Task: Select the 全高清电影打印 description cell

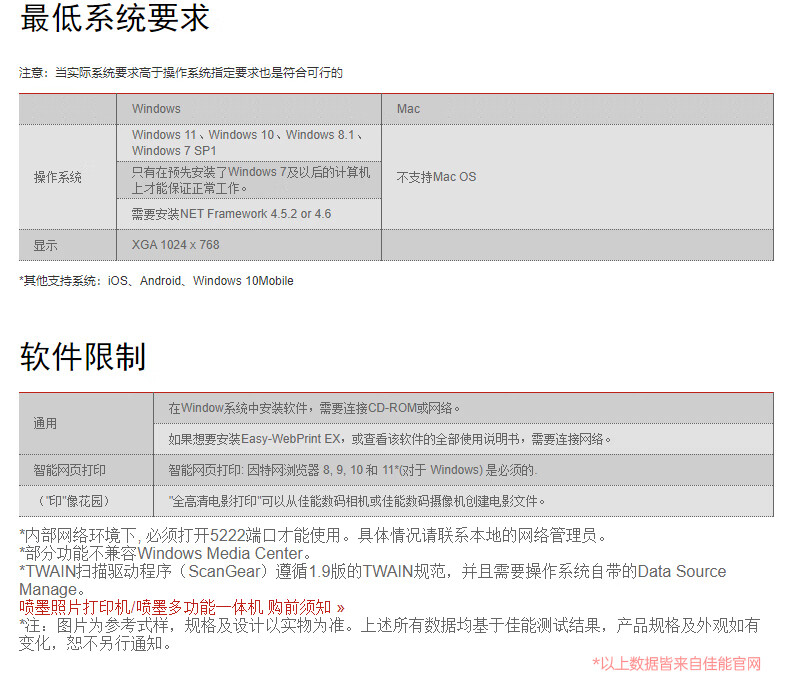Action: pos(464,501)
